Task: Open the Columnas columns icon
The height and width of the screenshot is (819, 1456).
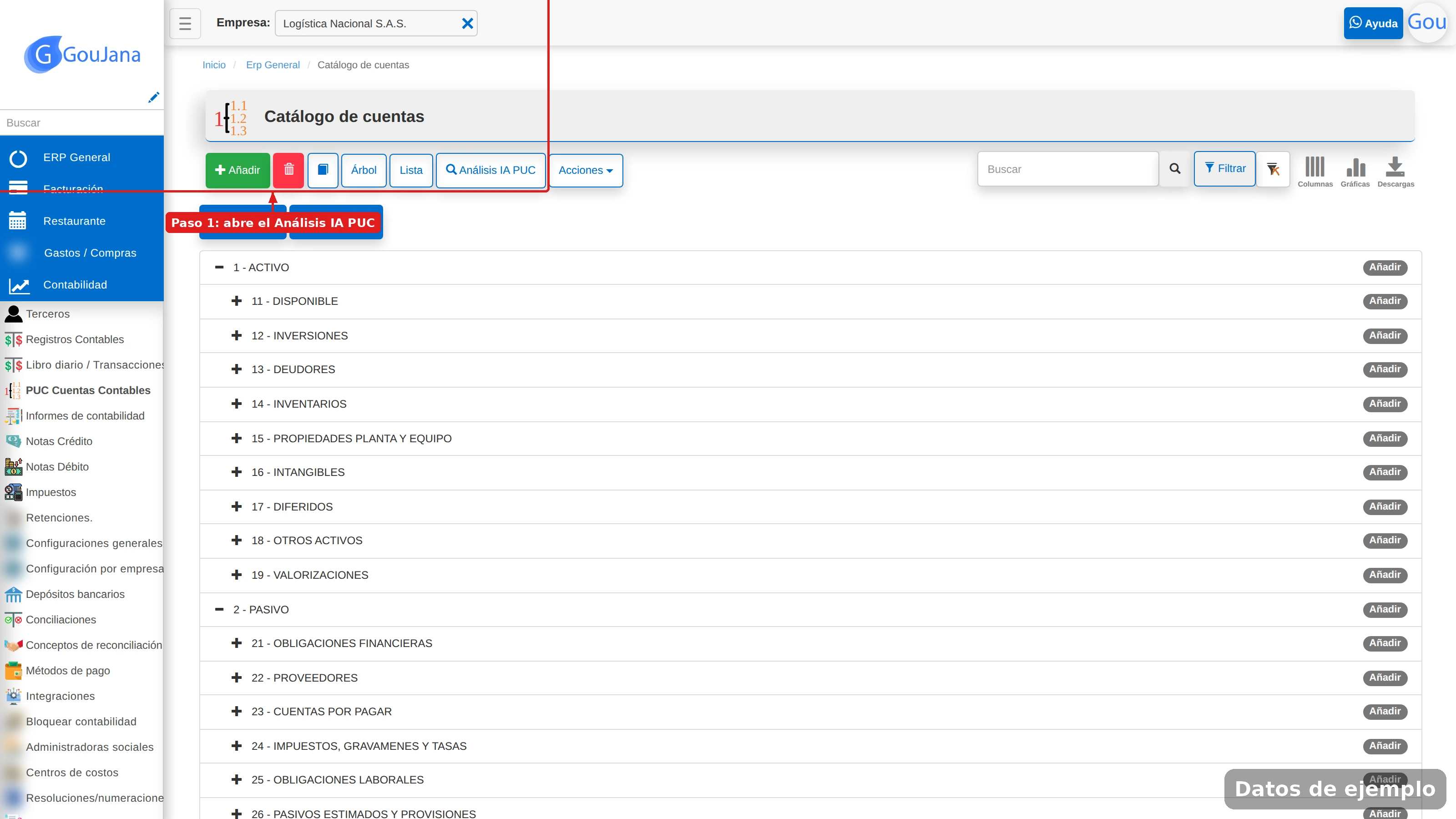Action: [1314, 172]
